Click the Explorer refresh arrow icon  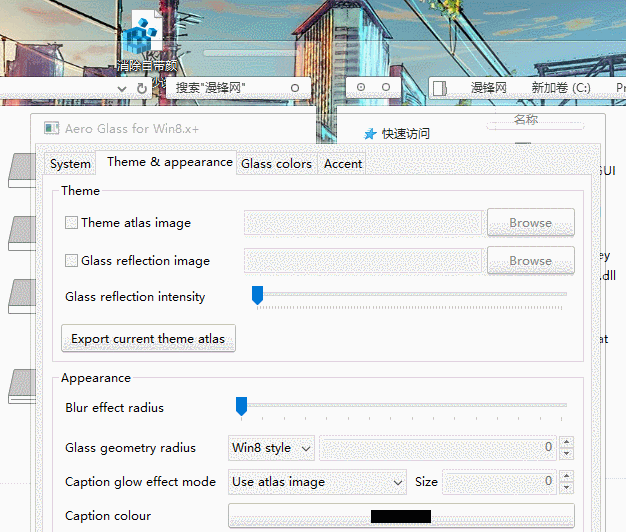coord(142,88)
